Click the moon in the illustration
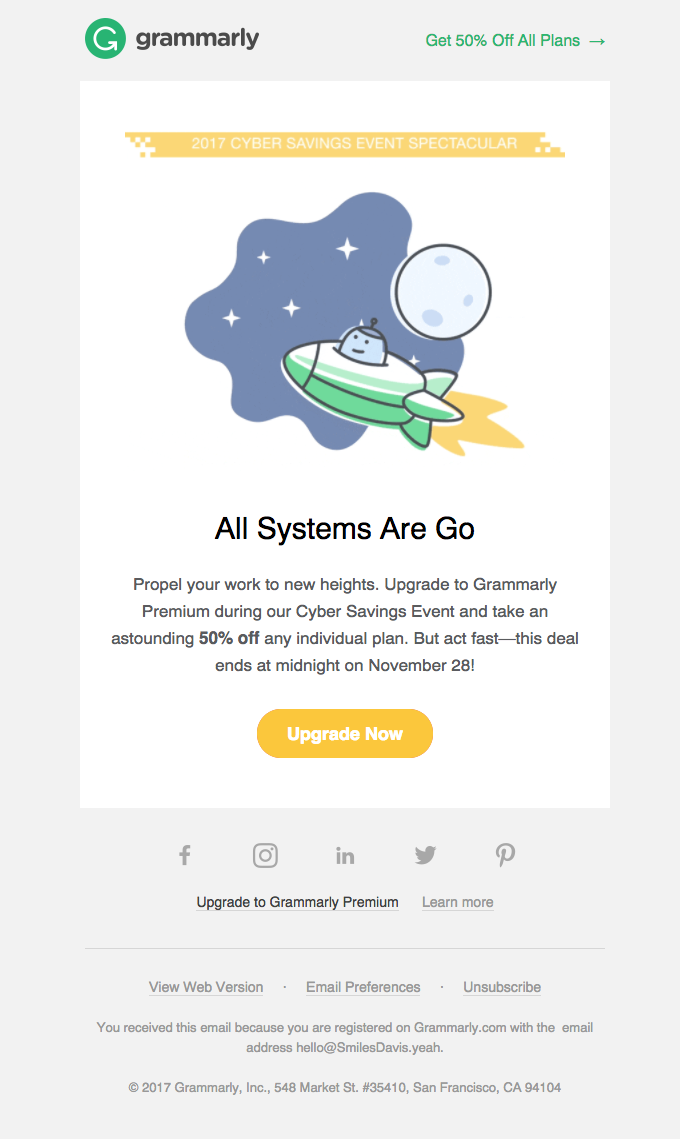Viewport: 680px width, 1139px height. click(x=442, y=292)
